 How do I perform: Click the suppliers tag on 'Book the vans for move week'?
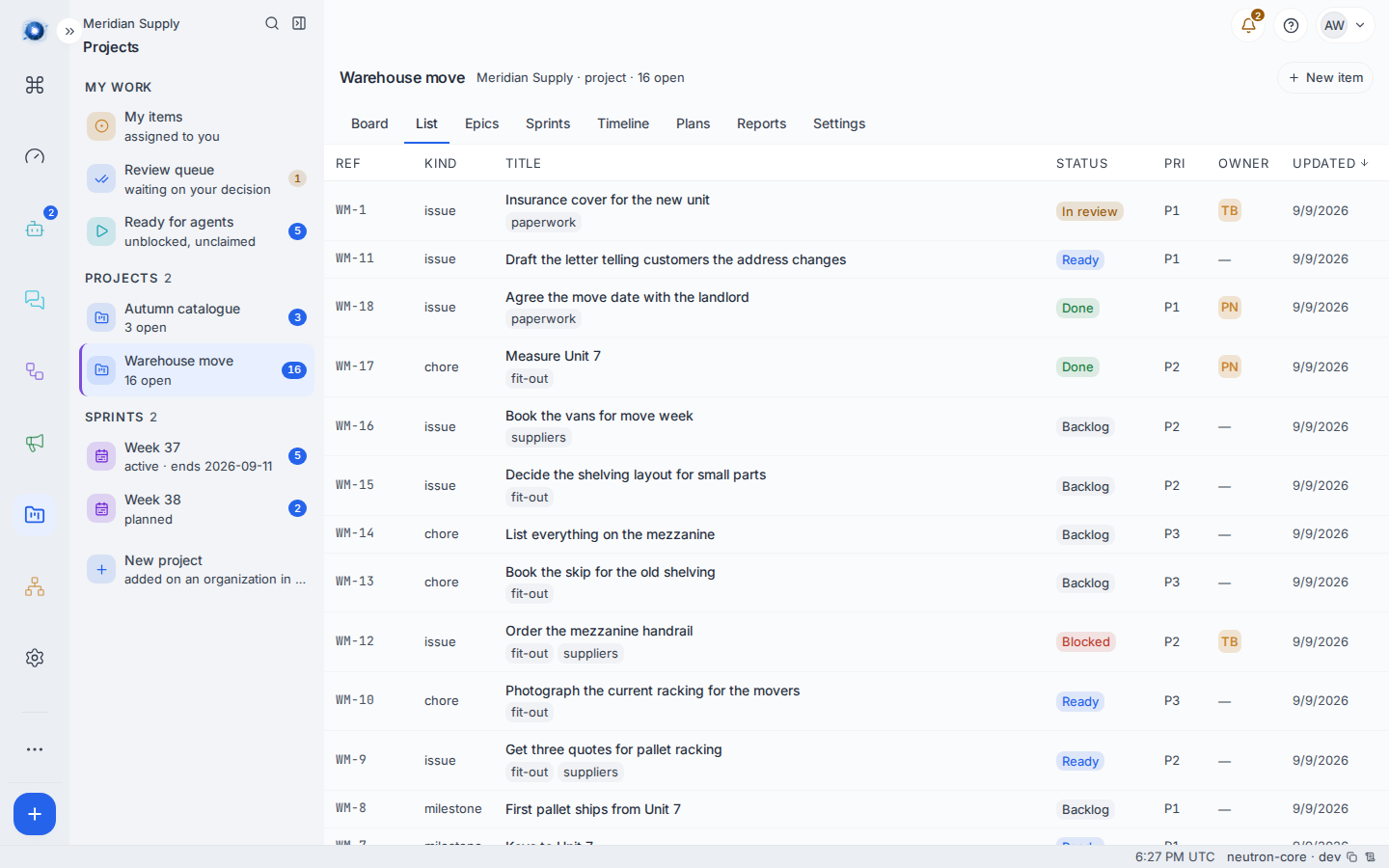pos(538,438)
